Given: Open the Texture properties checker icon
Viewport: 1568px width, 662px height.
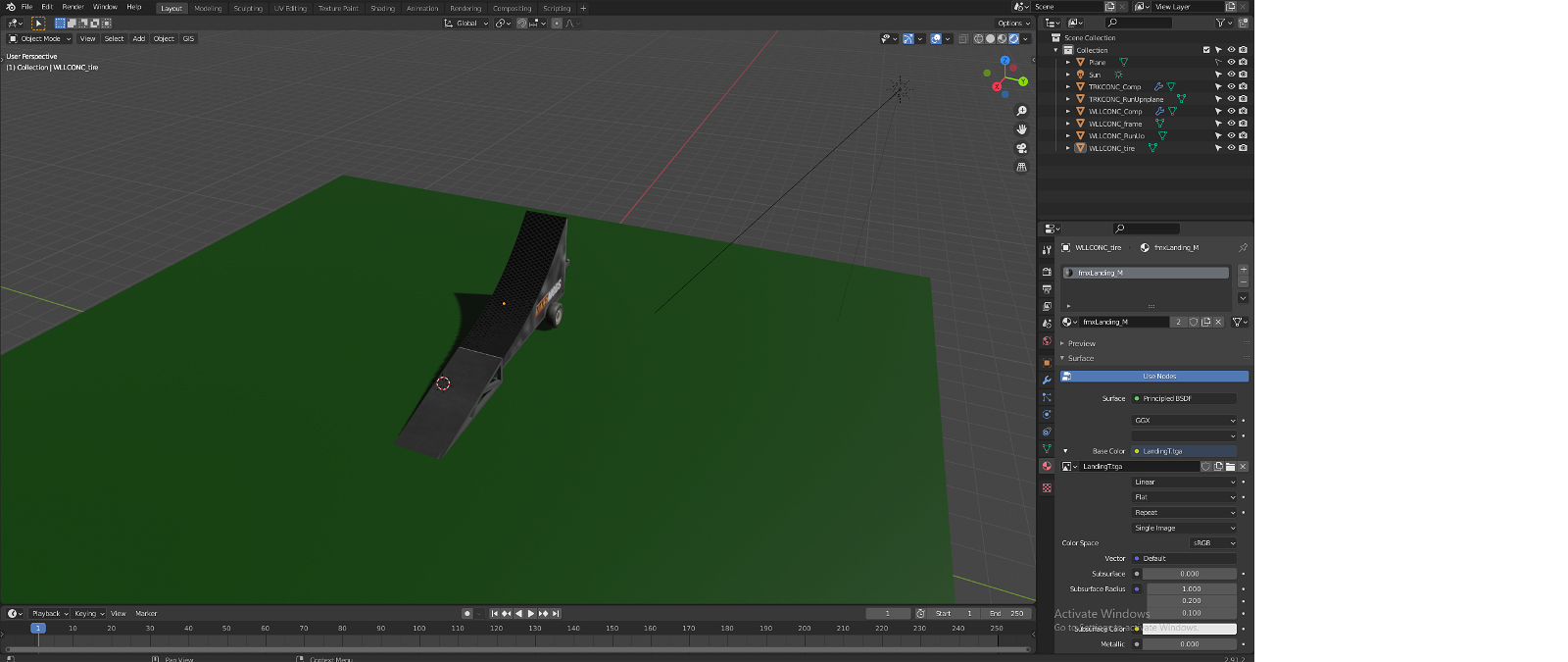Looking at the screenshot, I should coord(1047,487).
